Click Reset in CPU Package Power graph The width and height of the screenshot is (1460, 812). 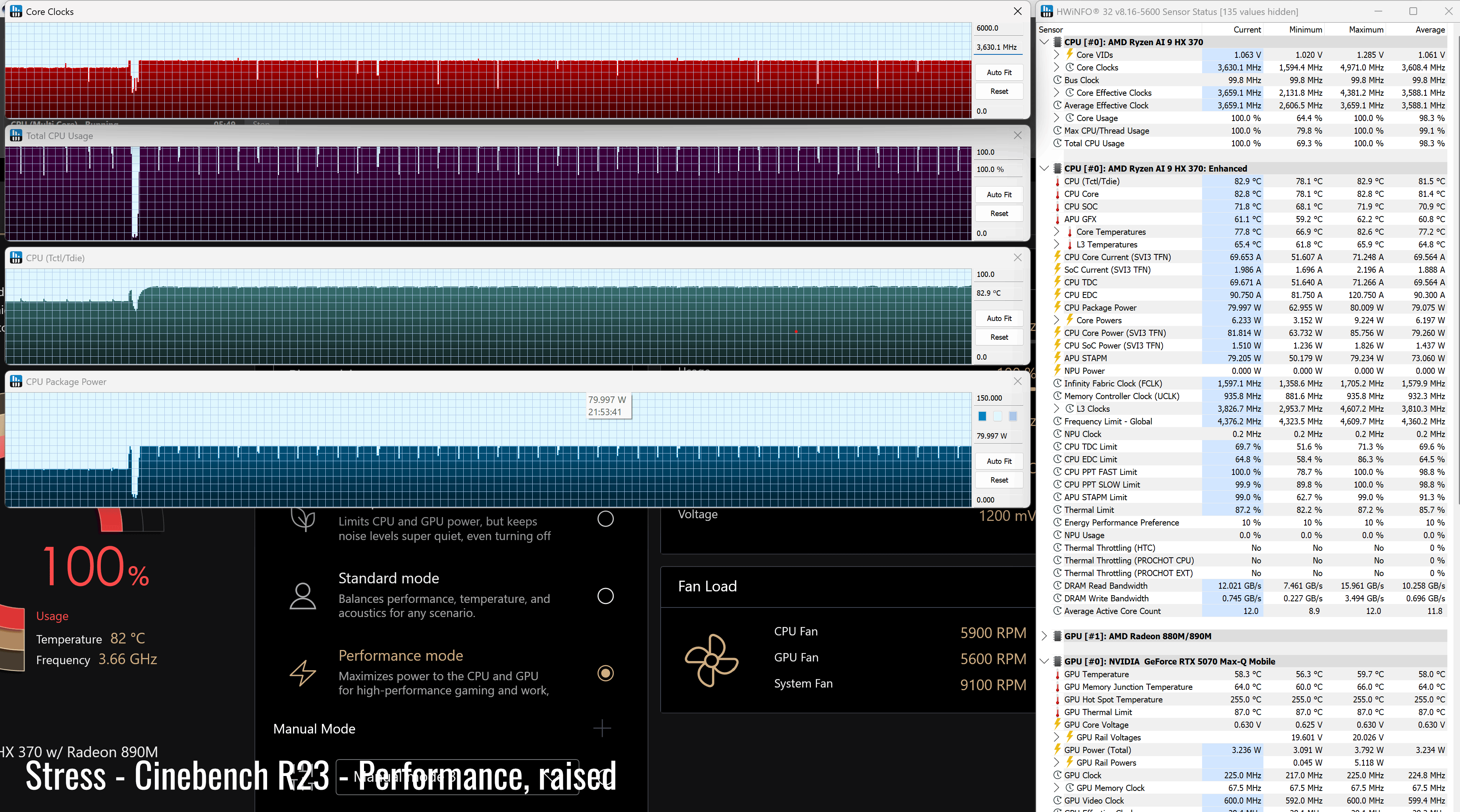(999, 480)
